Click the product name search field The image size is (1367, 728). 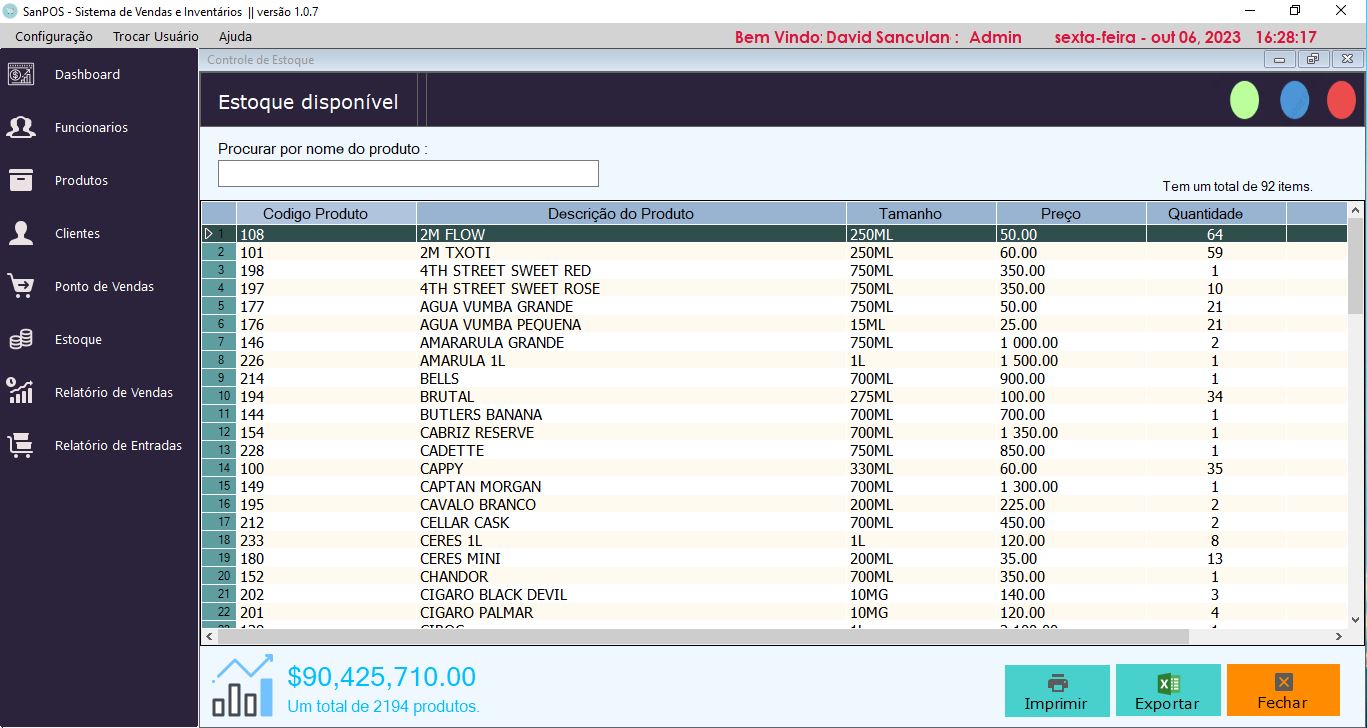click(408, 173)
